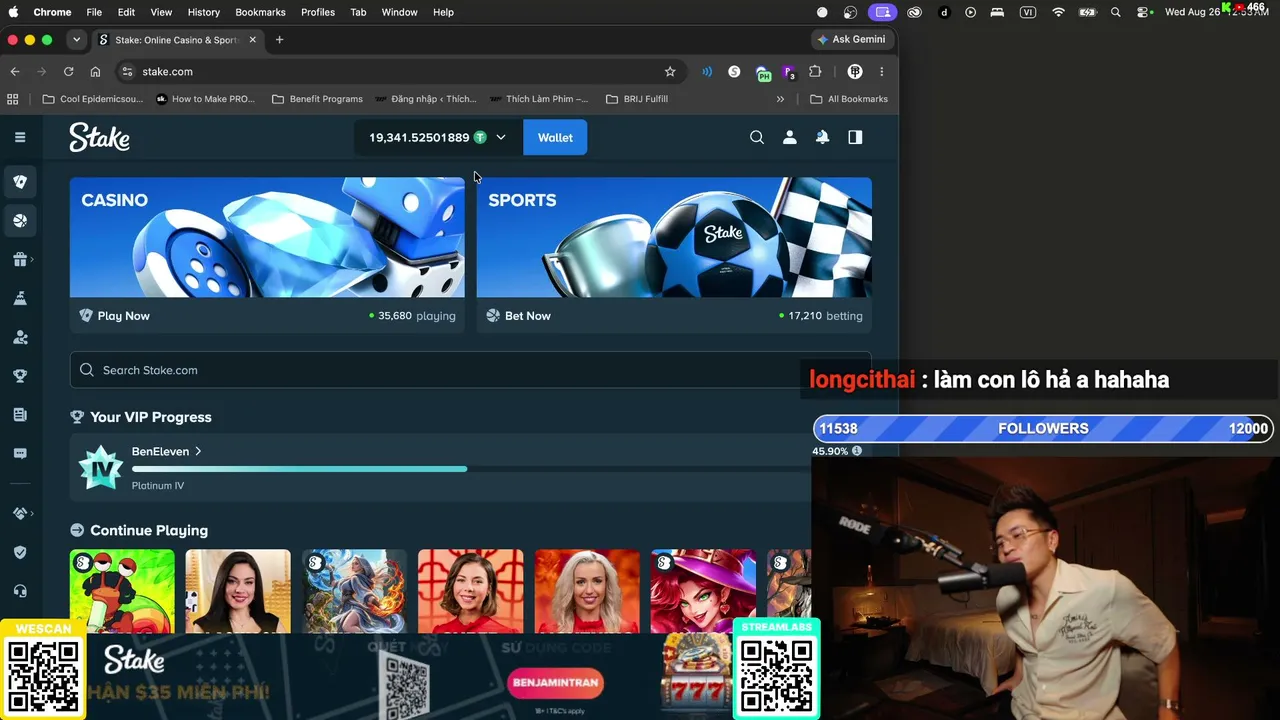The width and height of the screenshot is (1280, 720).
Task: Click the Stake logo in the header
Action: (x=99, y=137)
